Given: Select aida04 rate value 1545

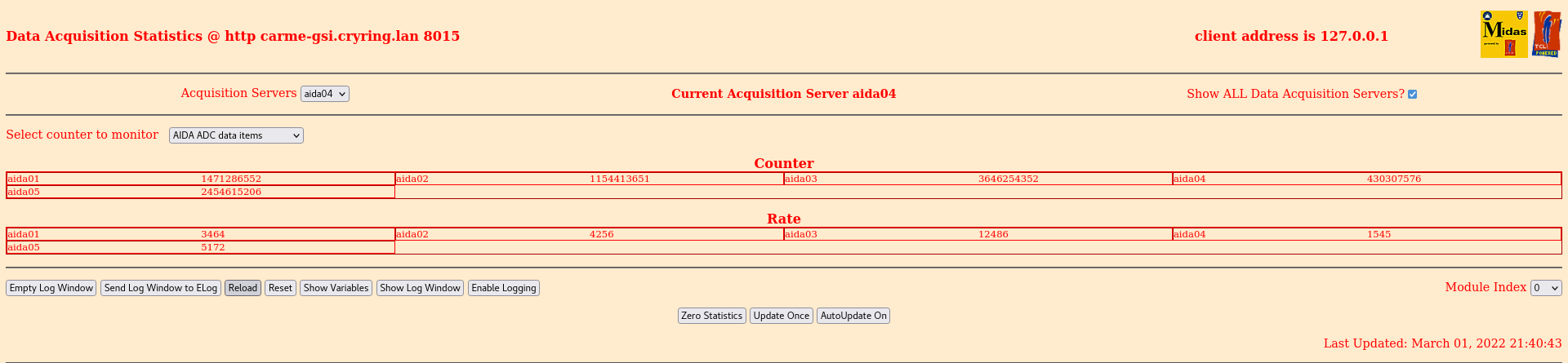Looking at the screenshot, I should click(x=1379, y=234).
